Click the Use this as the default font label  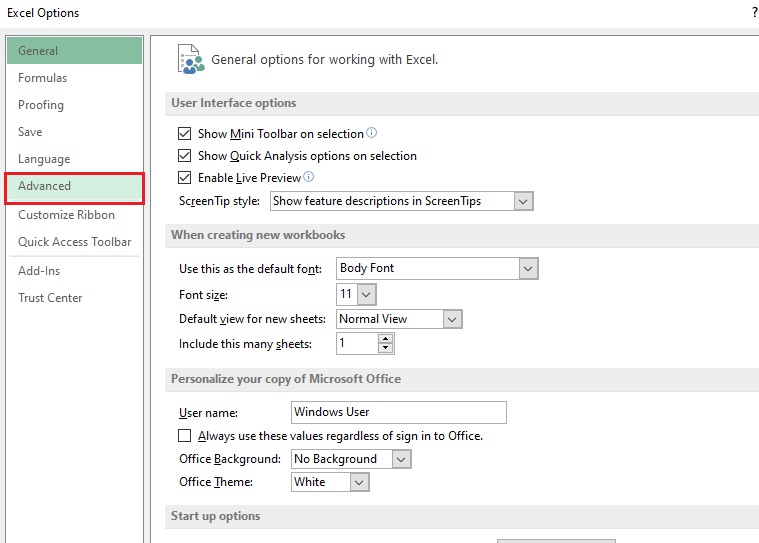[x=250, y=269]
